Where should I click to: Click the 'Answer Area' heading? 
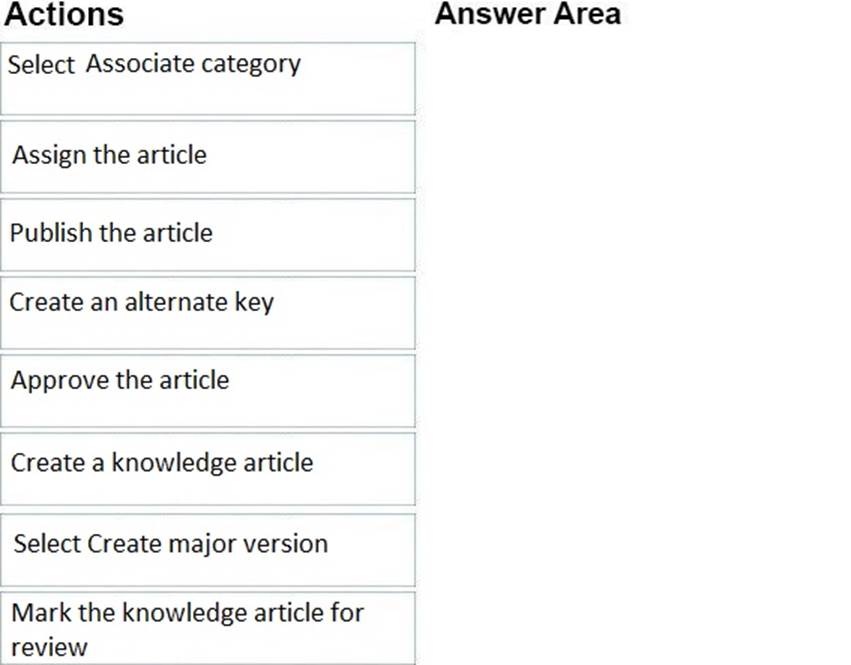point(527,14)
